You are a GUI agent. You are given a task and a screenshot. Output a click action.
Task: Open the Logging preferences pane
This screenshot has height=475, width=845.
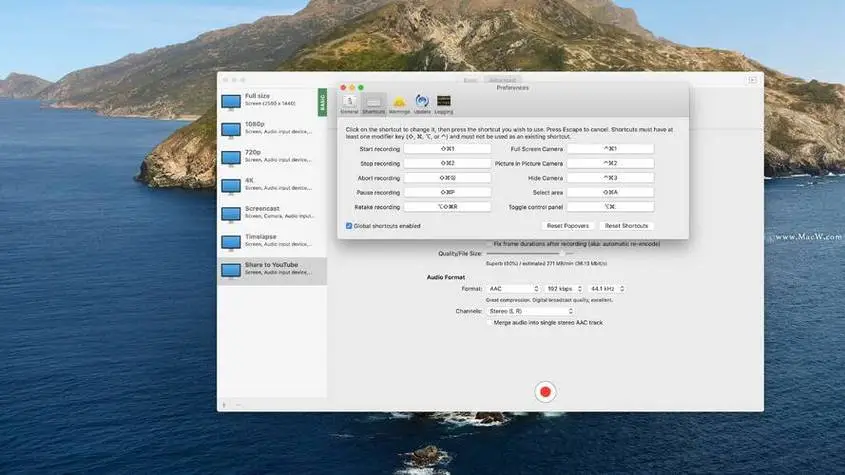444,103
